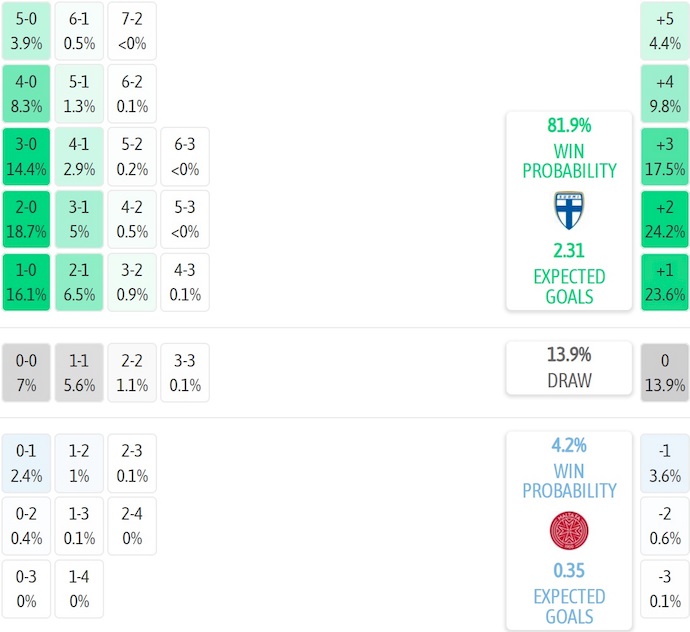Click the 4.2% win probability text
690x632 pixels.
click(x=569, y=446)
